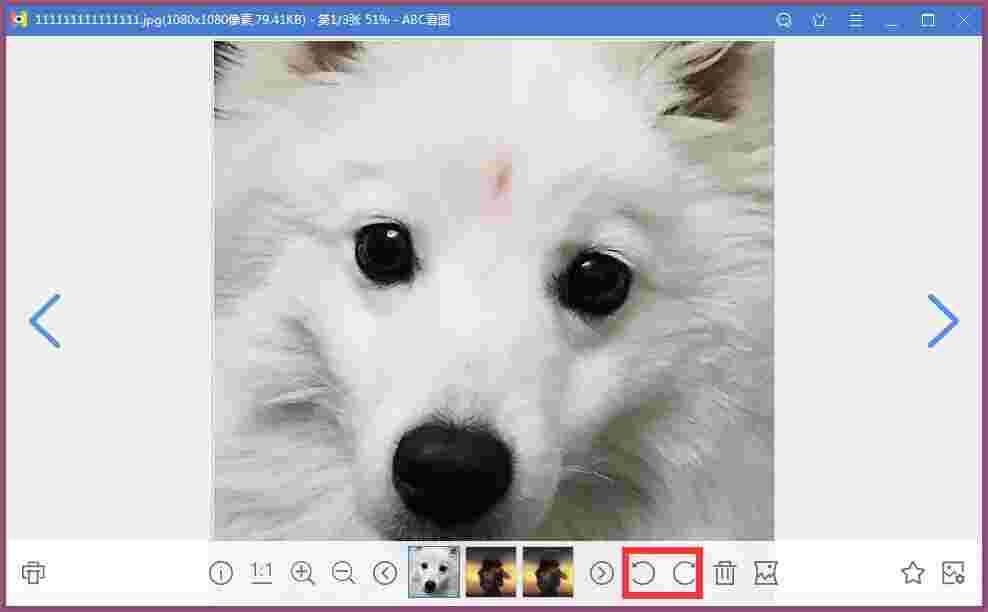Select the second dog thumbnail

coord(491,572)
